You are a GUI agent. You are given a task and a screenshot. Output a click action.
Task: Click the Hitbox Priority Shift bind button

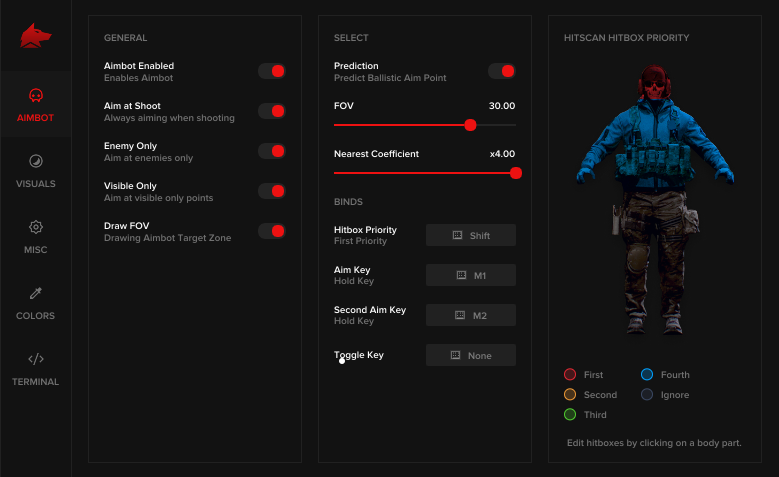[x=471, y=235]
